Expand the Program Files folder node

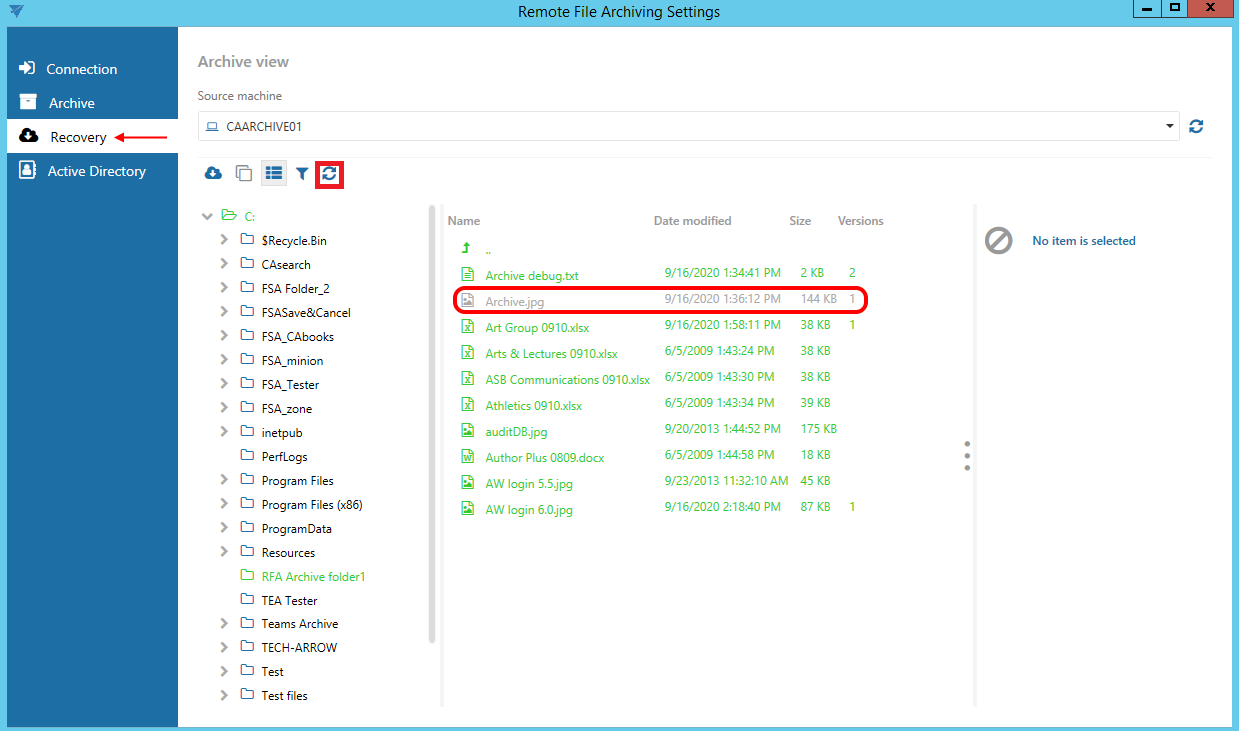(224, 480)
